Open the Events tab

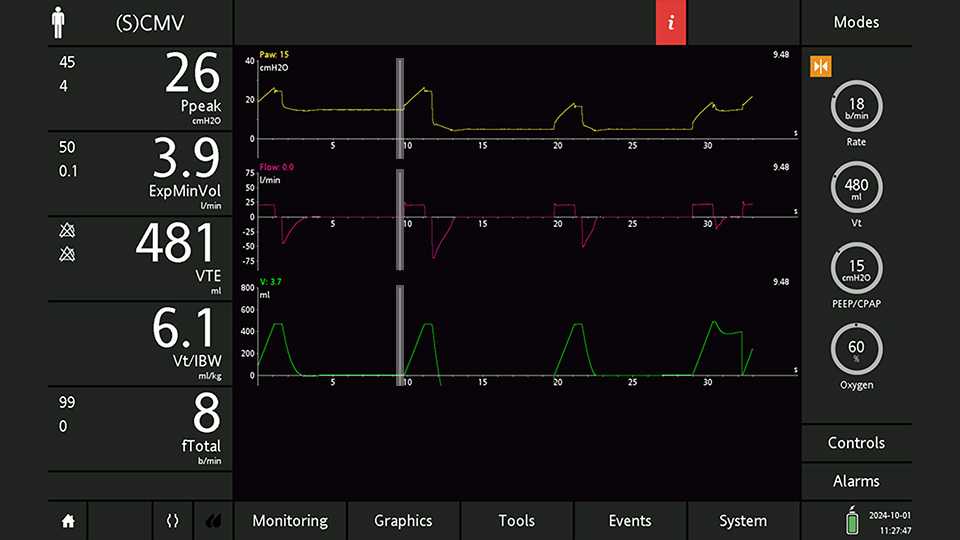(630, 521)
